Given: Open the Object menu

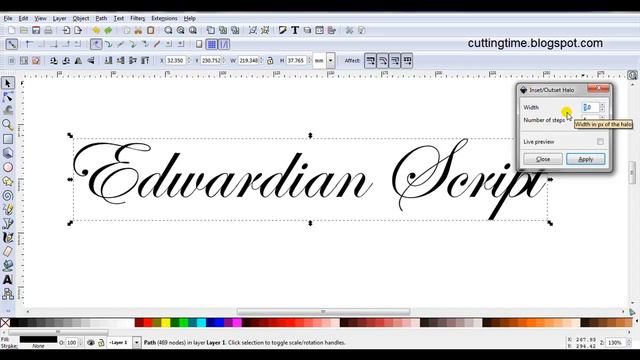Looking at the screenshot, I should [x=81, y=18].
